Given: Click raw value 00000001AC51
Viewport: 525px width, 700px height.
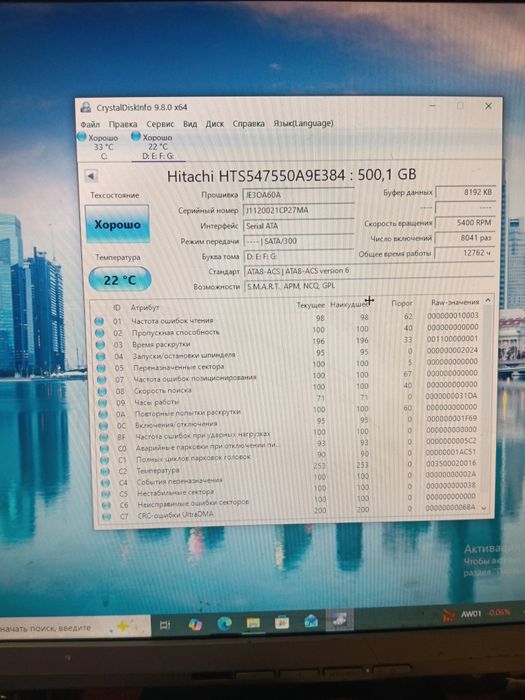Looking at the screenshot, I should [x=451, y=452].
